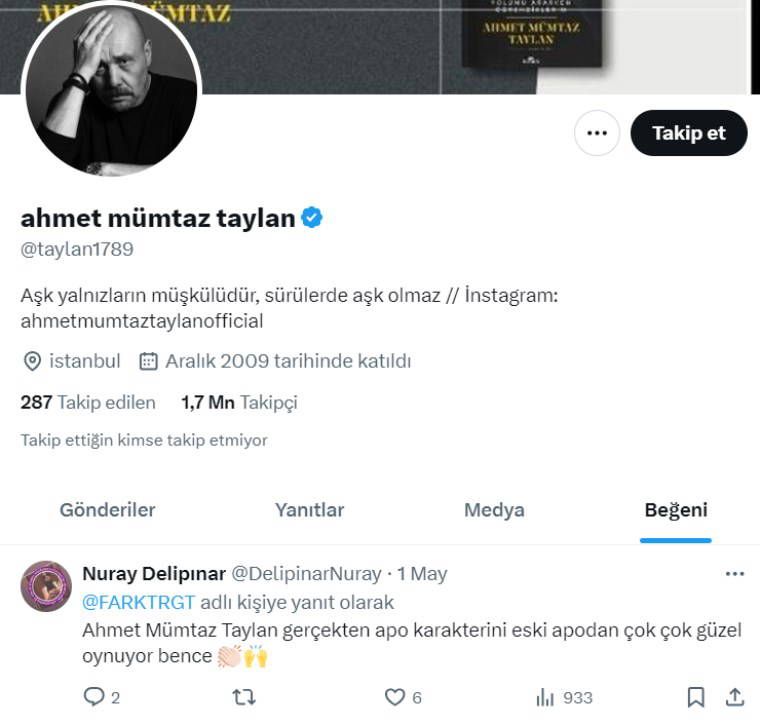Image resolution: width=760 pixels, height=725 pixels.
Task: Open tweet view analytics icon
Action: point(546,697)
